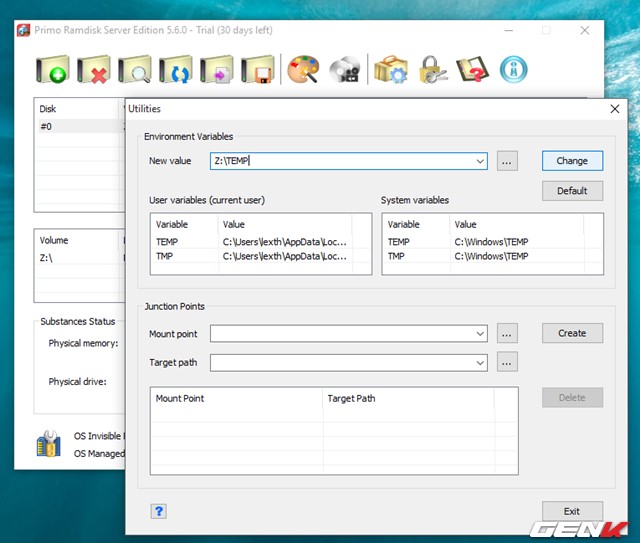Select the system TEMP variable row
The image size is (640, 543).
point(492,242)
